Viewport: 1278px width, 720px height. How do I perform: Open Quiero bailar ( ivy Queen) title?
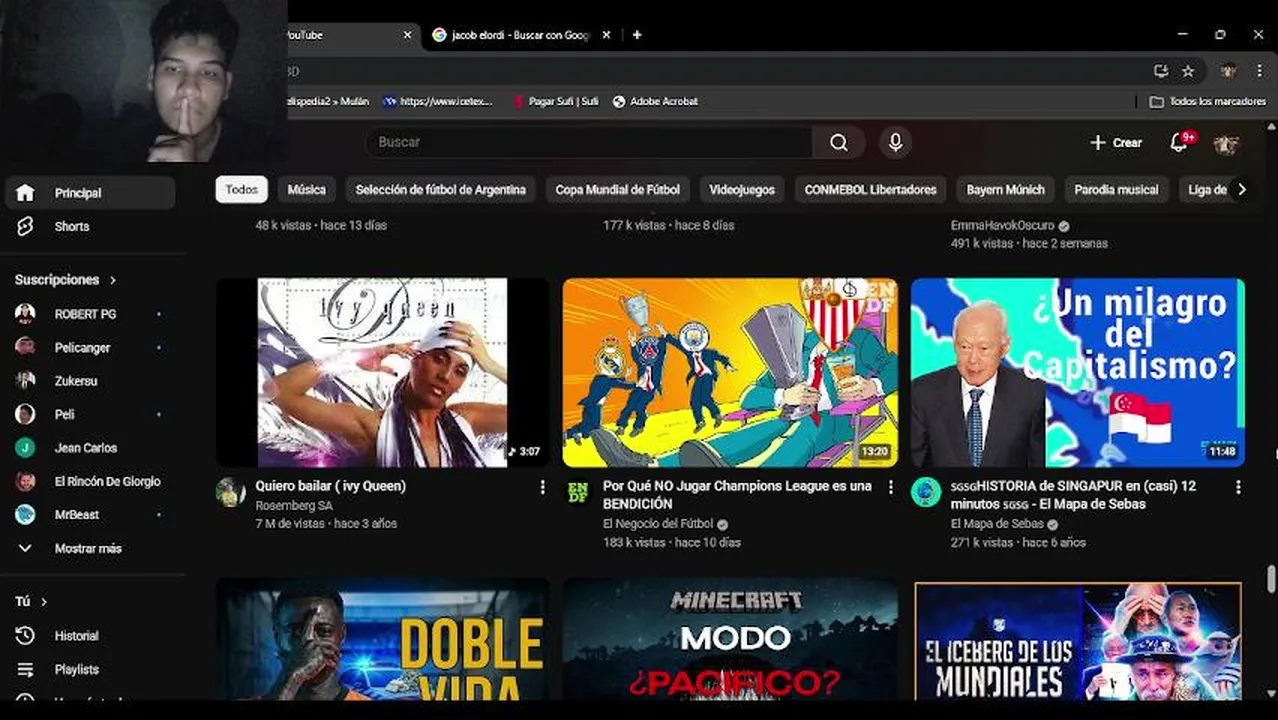331,486
